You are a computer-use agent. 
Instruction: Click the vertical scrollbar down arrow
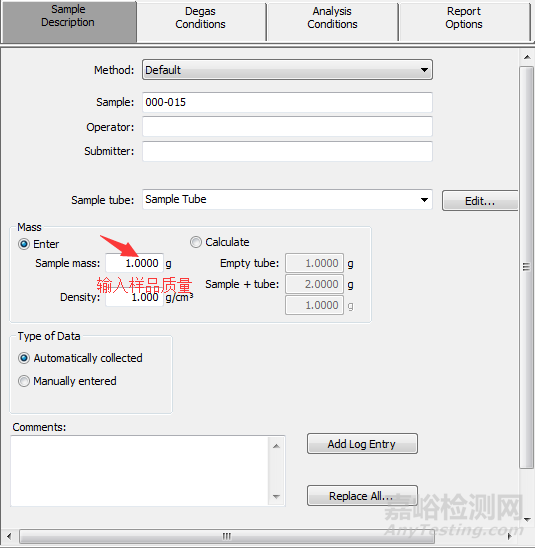527,520
